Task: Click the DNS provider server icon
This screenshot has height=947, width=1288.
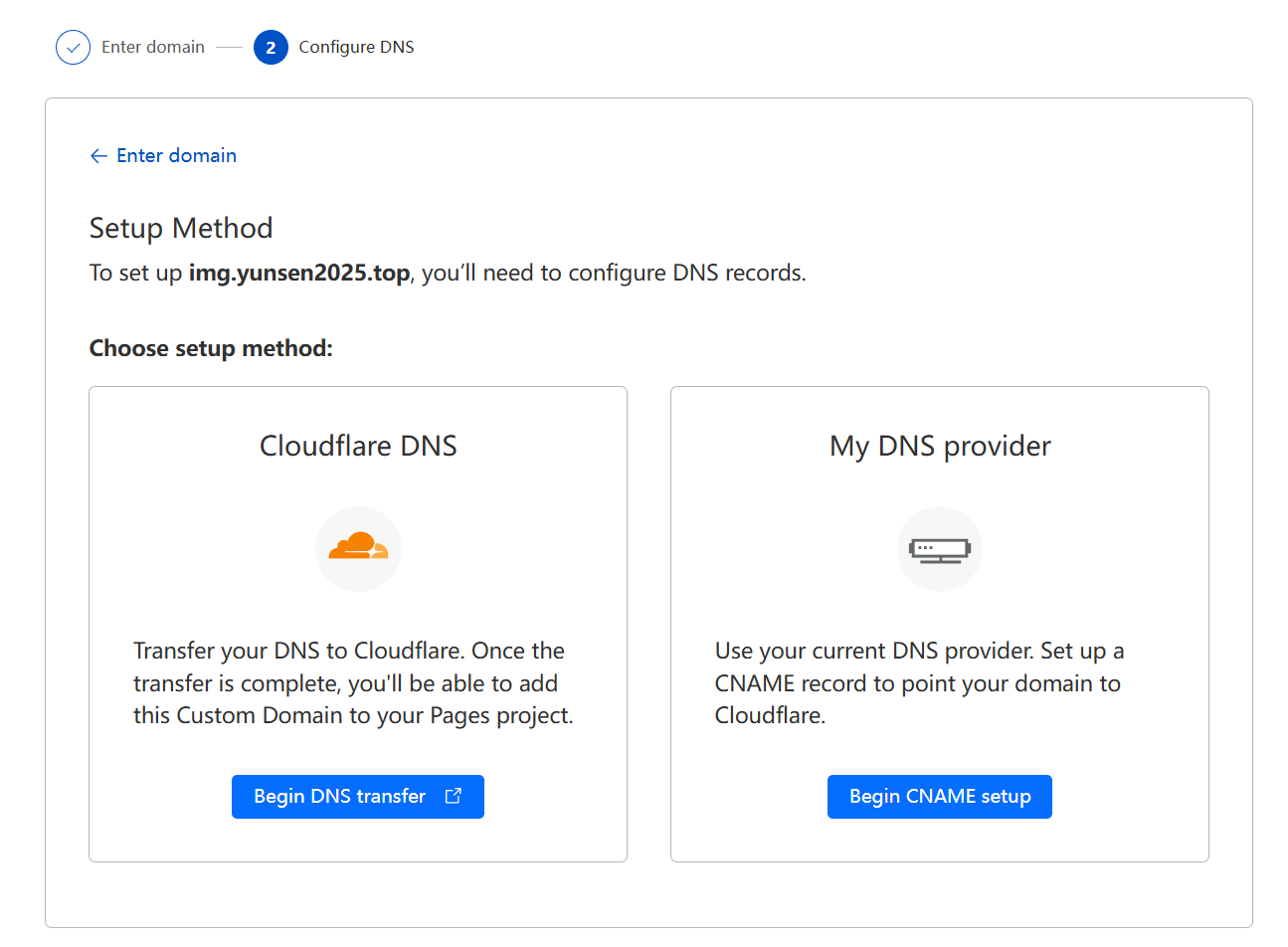Action: point(940,550)
